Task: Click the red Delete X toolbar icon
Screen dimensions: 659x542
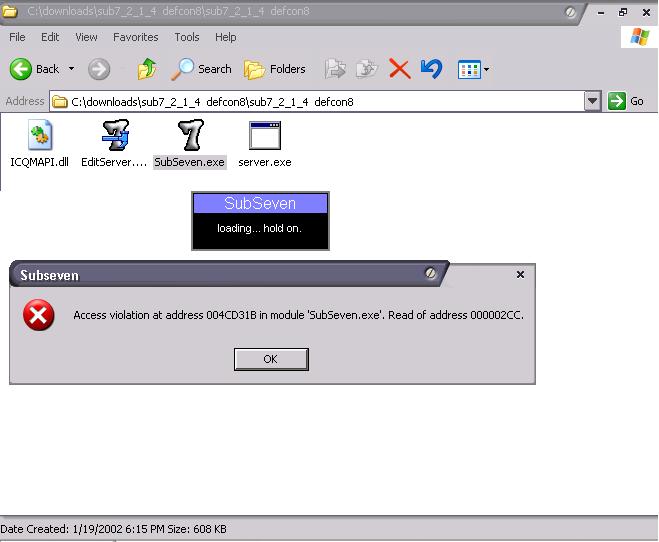Action: [x=399, y=69]
